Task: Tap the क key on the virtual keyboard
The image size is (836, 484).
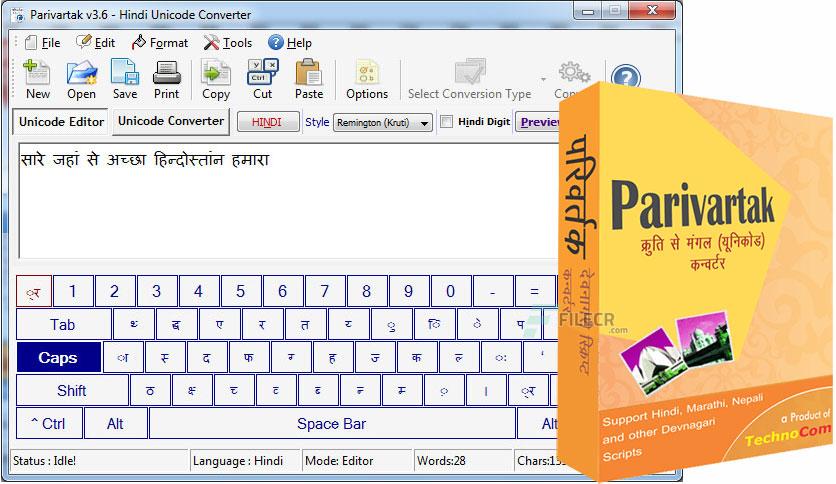Action: click(x=416, y=358)
